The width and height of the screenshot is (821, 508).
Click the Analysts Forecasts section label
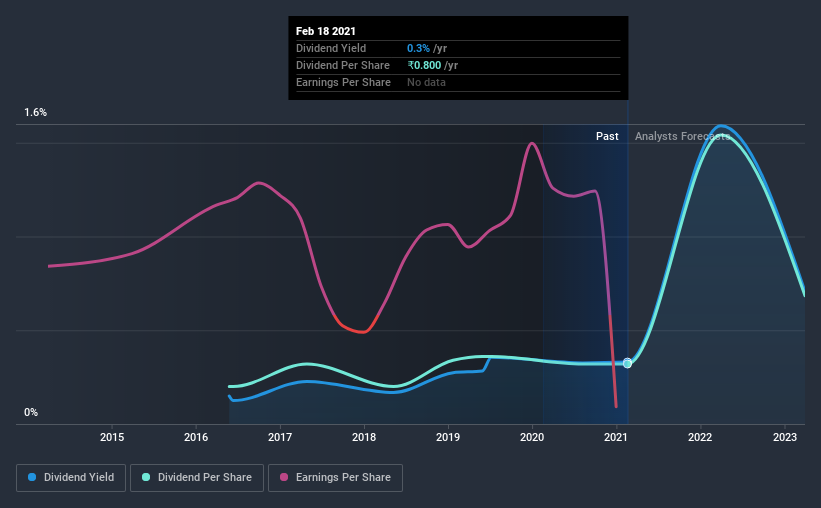click(x=682, y=136)
